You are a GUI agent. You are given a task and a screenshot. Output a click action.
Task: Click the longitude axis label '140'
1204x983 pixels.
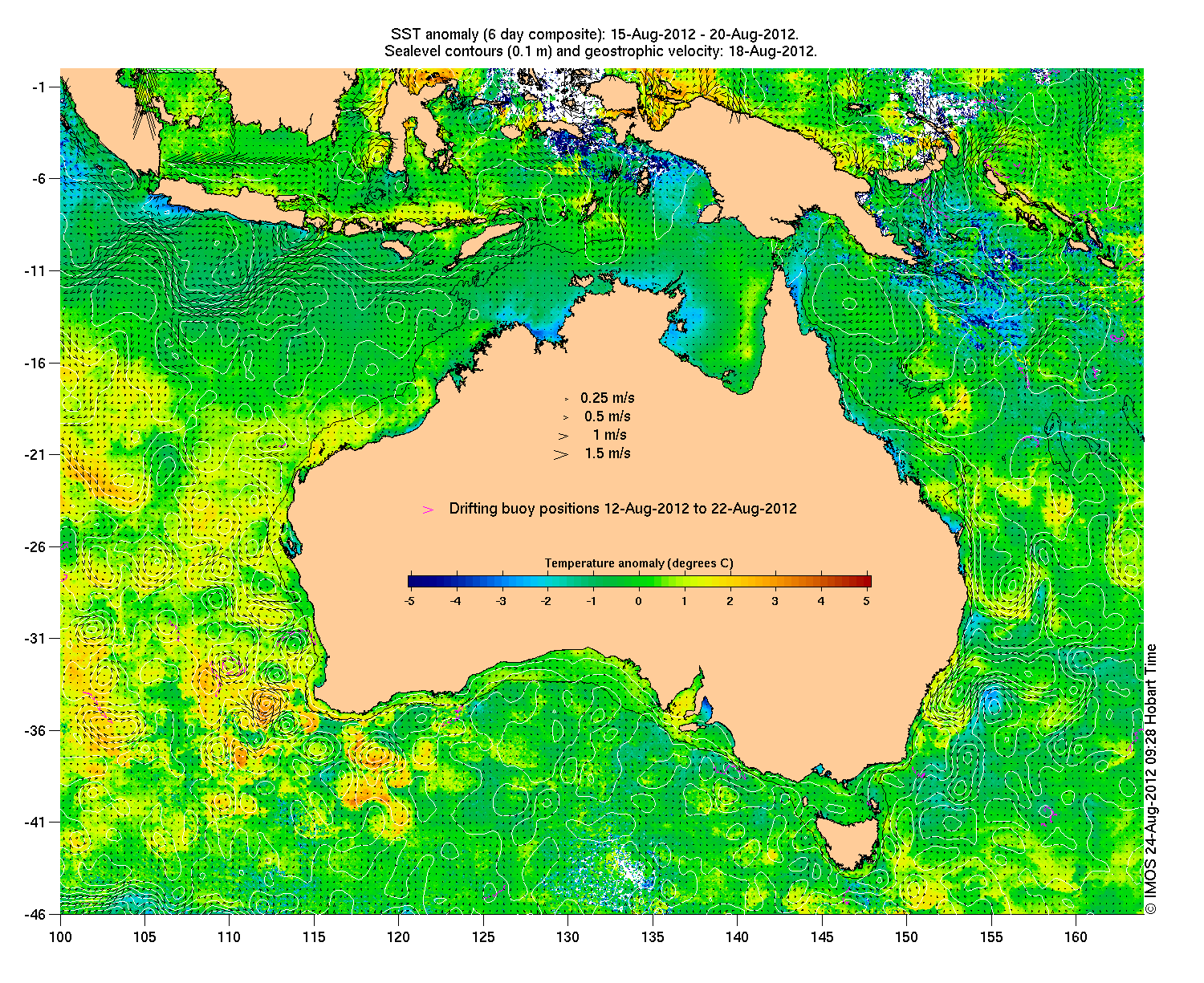point(737,937)
